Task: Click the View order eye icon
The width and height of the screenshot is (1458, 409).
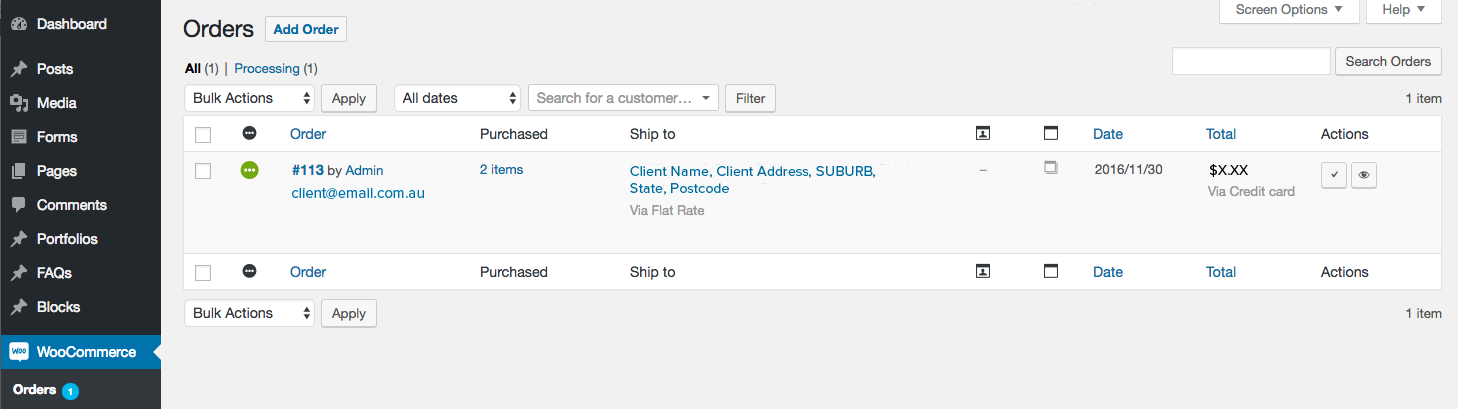Action: [1364, 175]
